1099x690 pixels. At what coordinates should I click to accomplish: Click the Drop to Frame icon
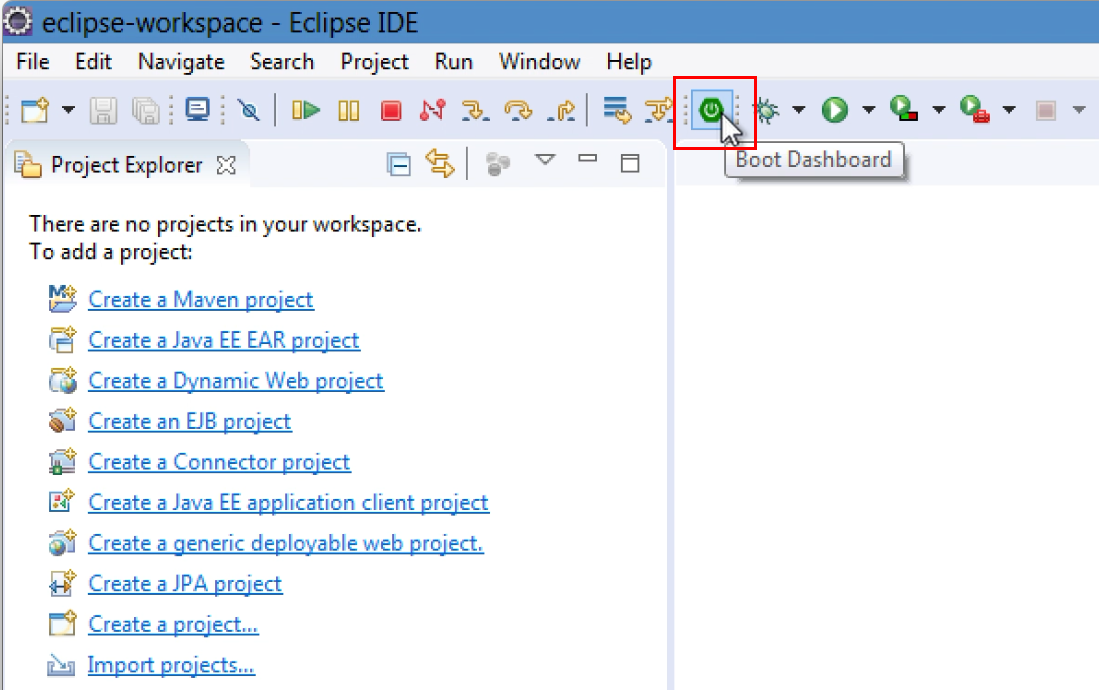[617, 110]
